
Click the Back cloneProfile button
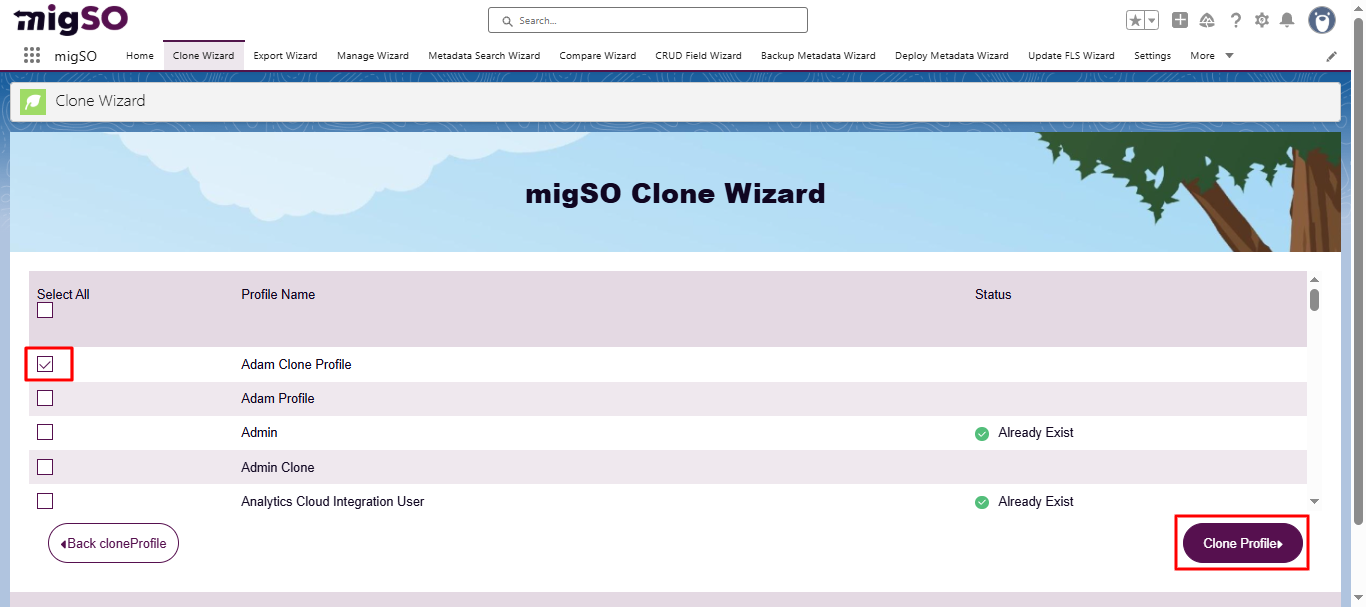(113, 543)
